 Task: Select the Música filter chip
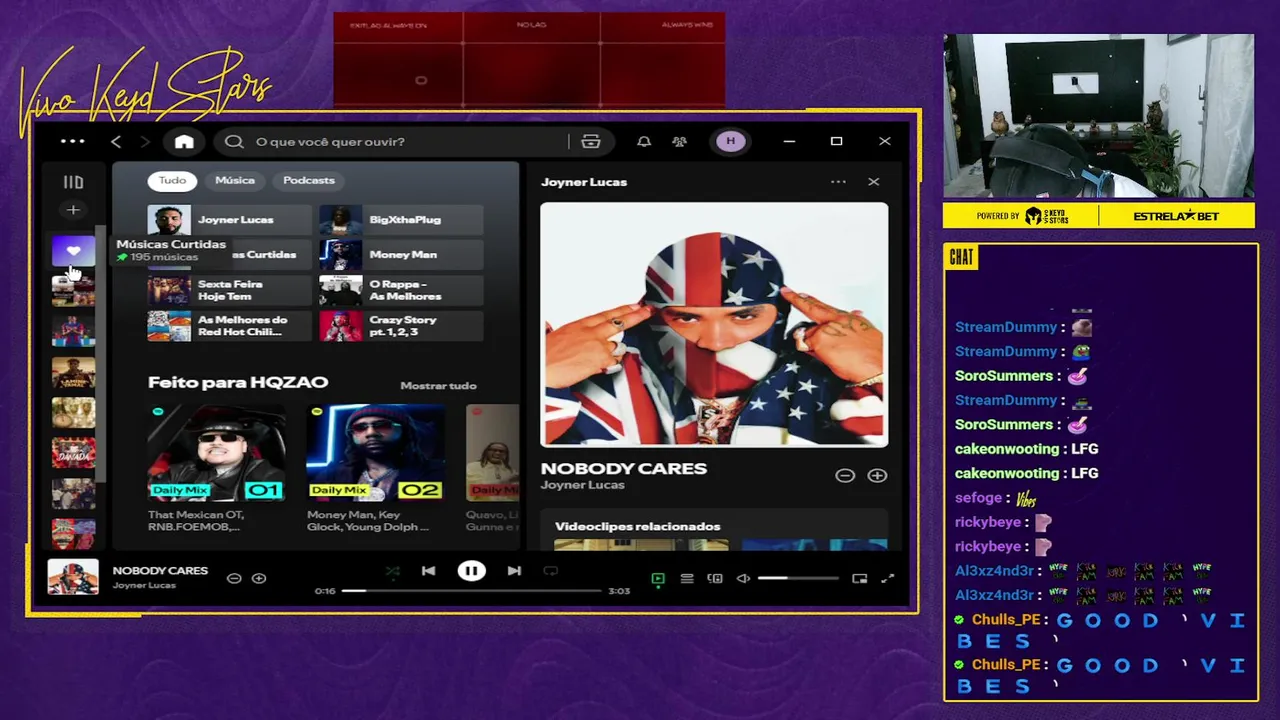click(235, 180)
